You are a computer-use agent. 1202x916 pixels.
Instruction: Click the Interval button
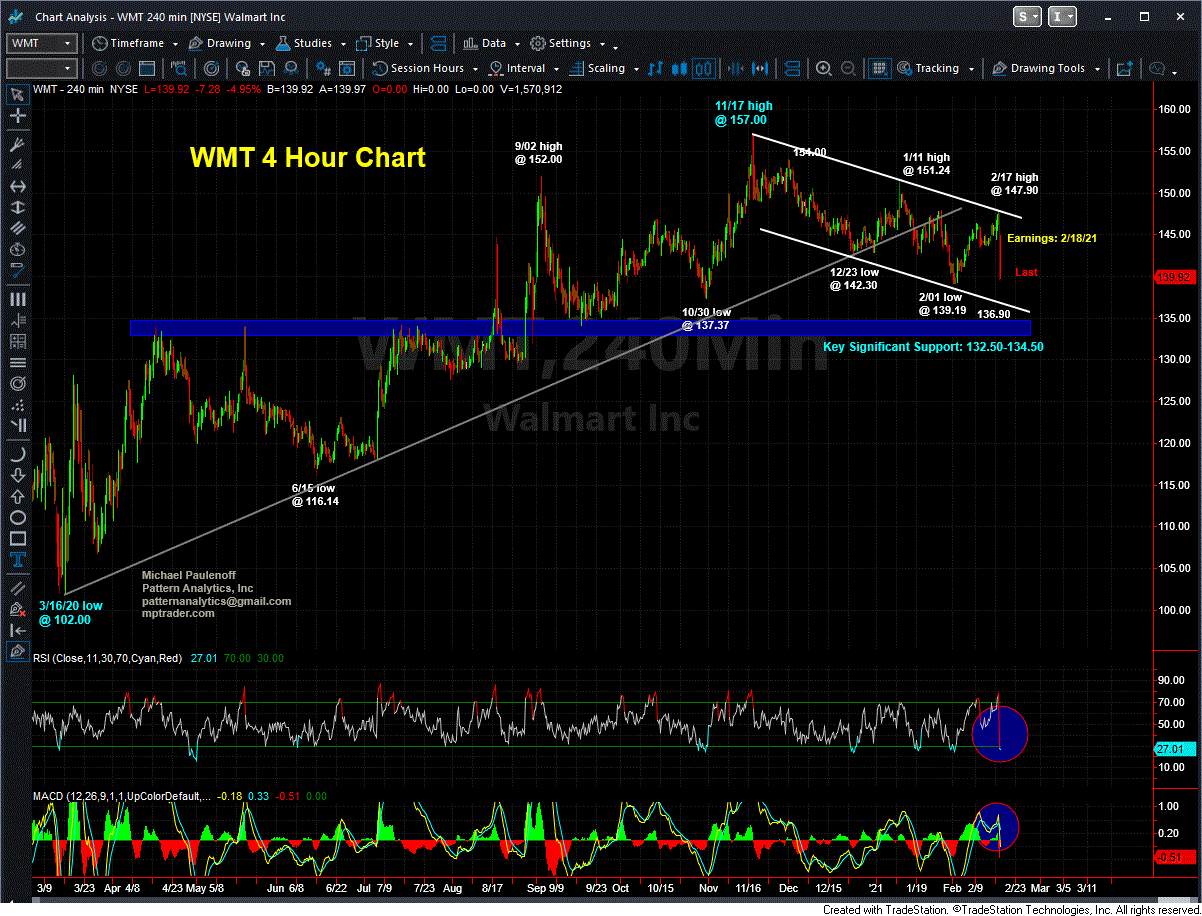pos(518,68)
